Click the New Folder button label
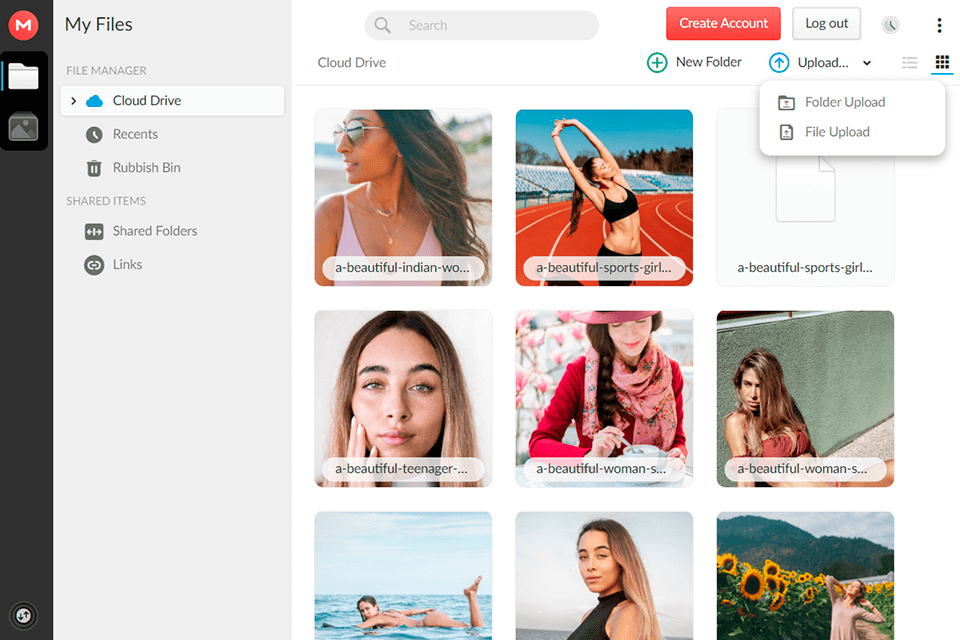This screenshot has height=640, width=960. 708,62
